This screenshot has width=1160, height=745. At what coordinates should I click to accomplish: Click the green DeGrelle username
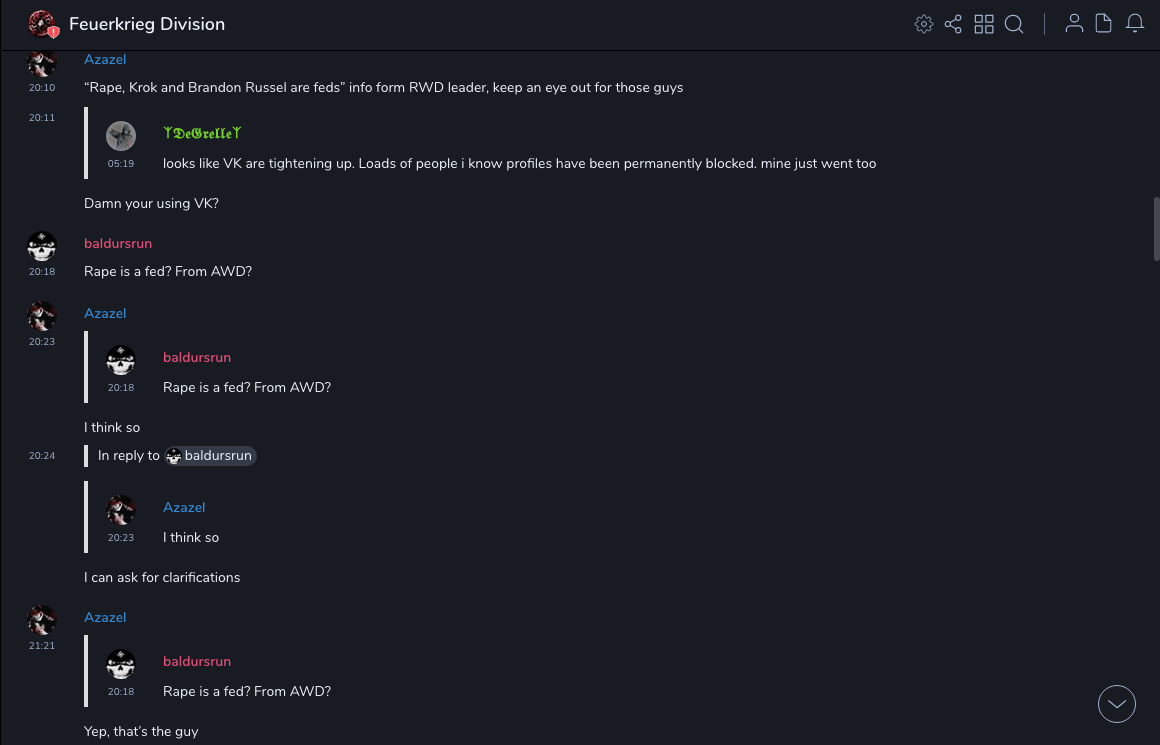pyautogui.click(x=202, y=133)
